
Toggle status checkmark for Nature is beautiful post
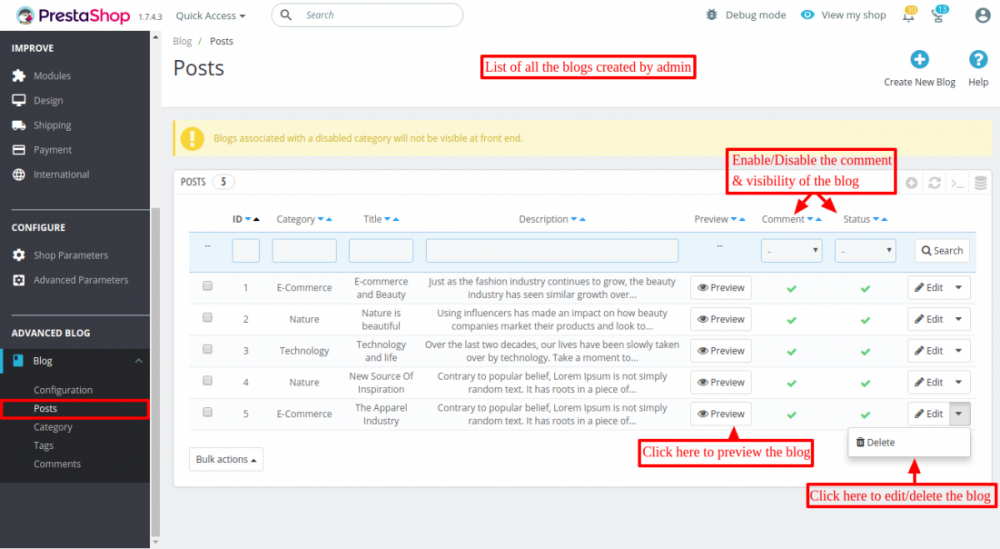click(865, 320)
